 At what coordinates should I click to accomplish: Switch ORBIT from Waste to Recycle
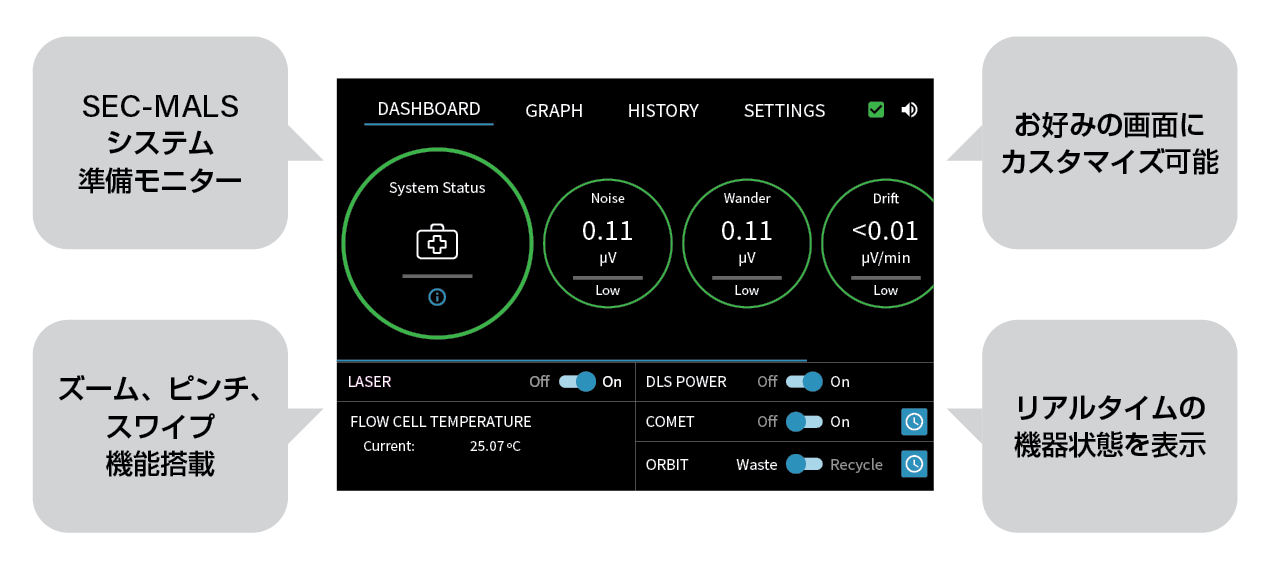(x=804, y=464)
